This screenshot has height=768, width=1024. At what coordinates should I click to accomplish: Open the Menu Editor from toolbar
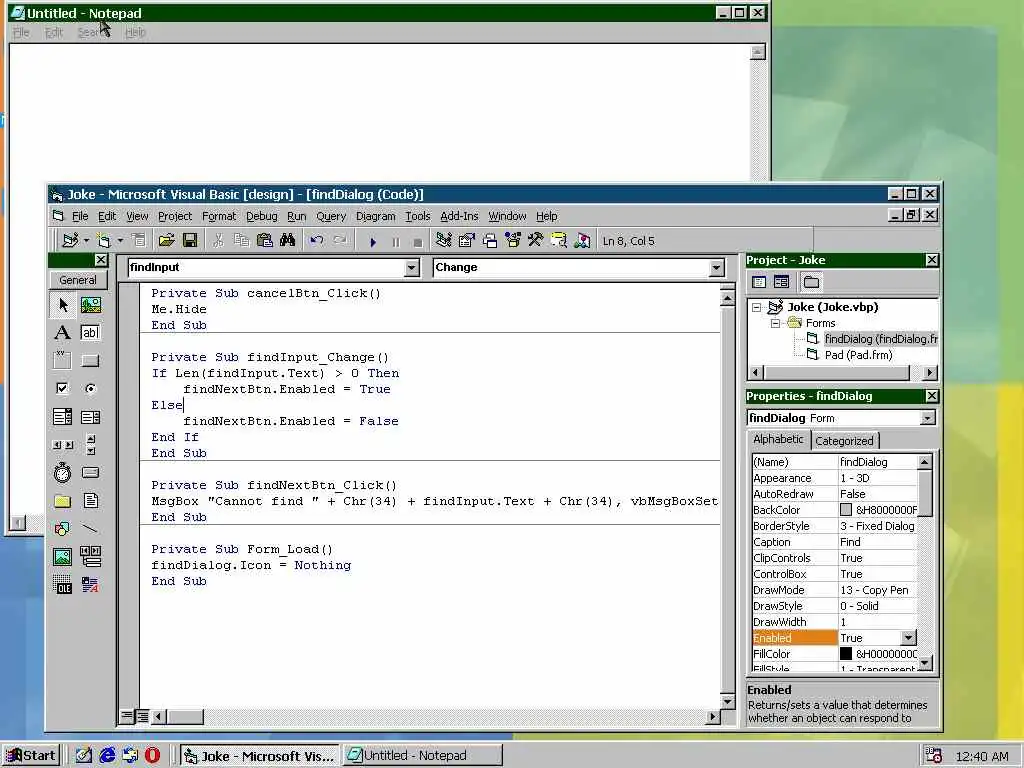point(138,240)
